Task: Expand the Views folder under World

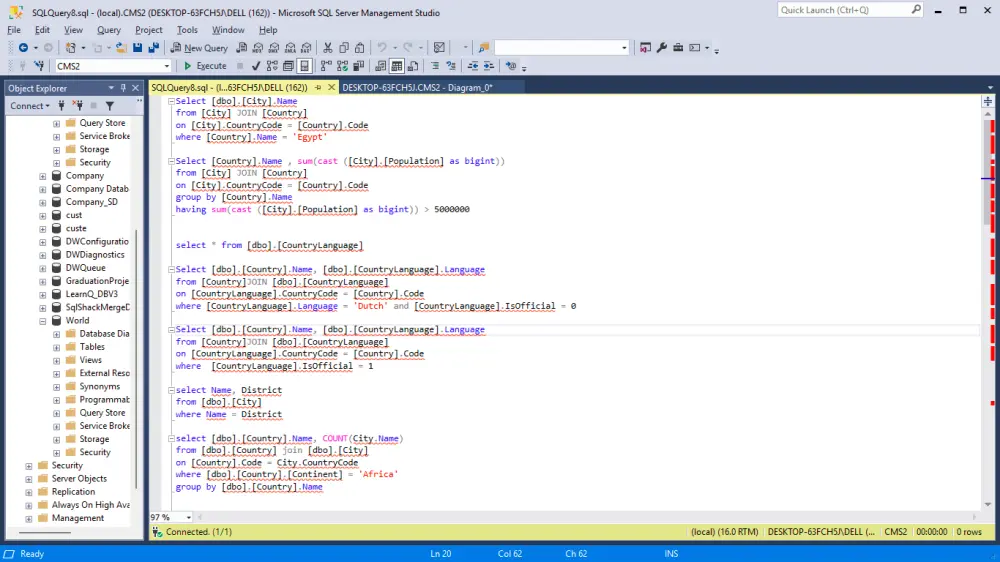Action: tap(56, 360)
